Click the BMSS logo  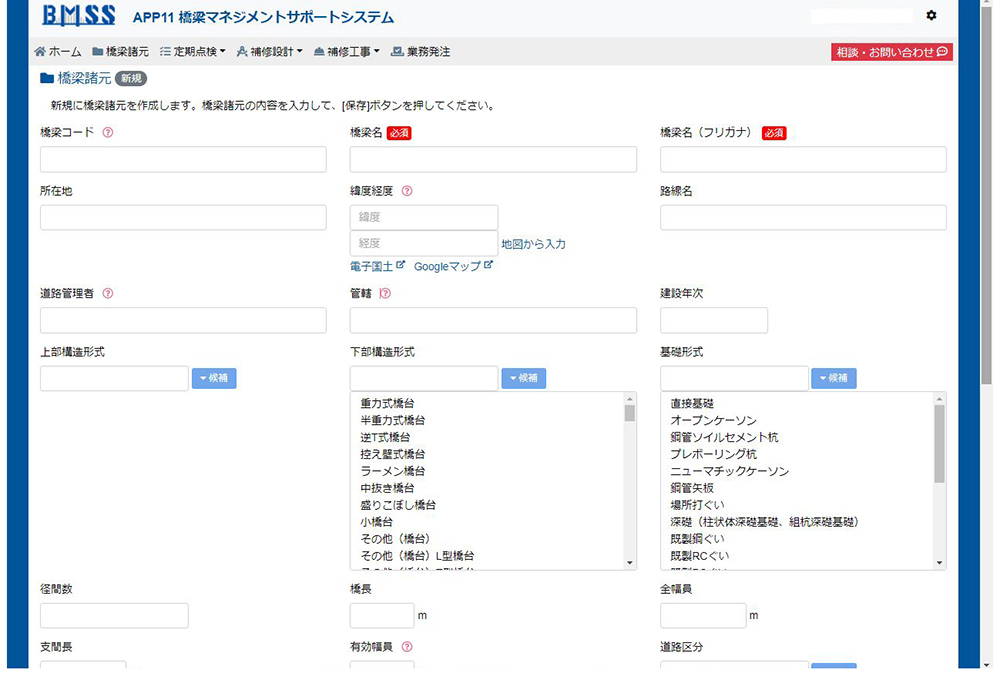click(79, 16)
